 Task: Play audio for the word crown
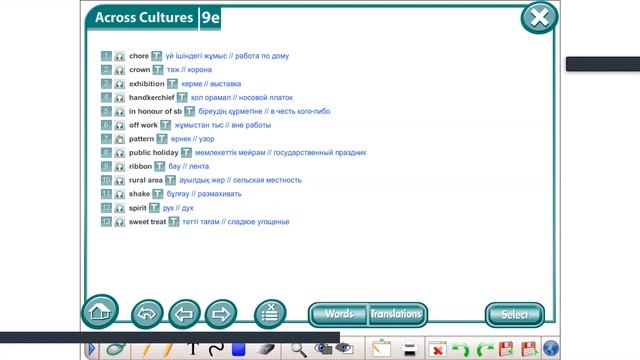tap(119, 70)
